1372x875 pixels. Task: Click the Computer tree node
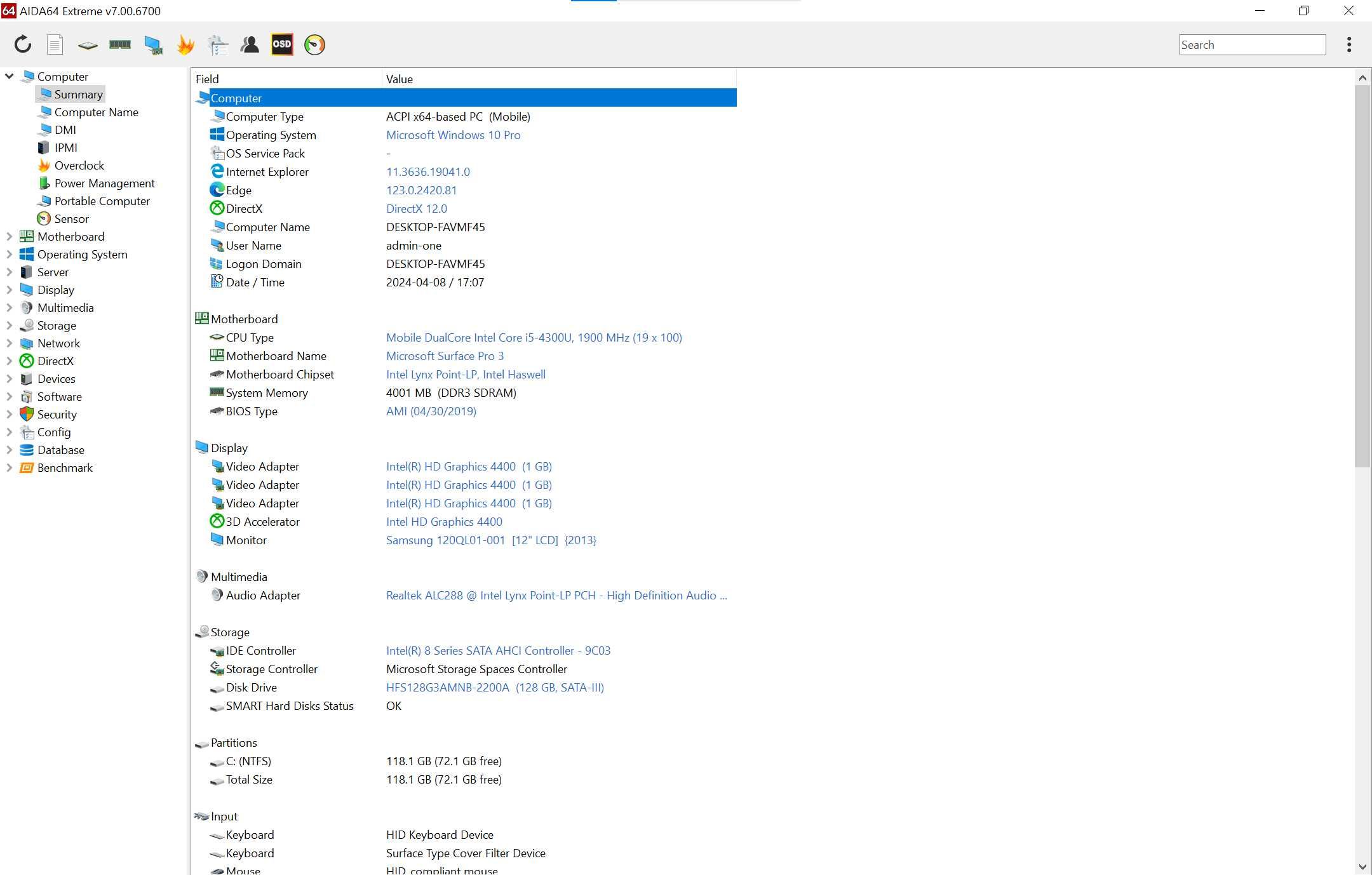click(62, 76)
